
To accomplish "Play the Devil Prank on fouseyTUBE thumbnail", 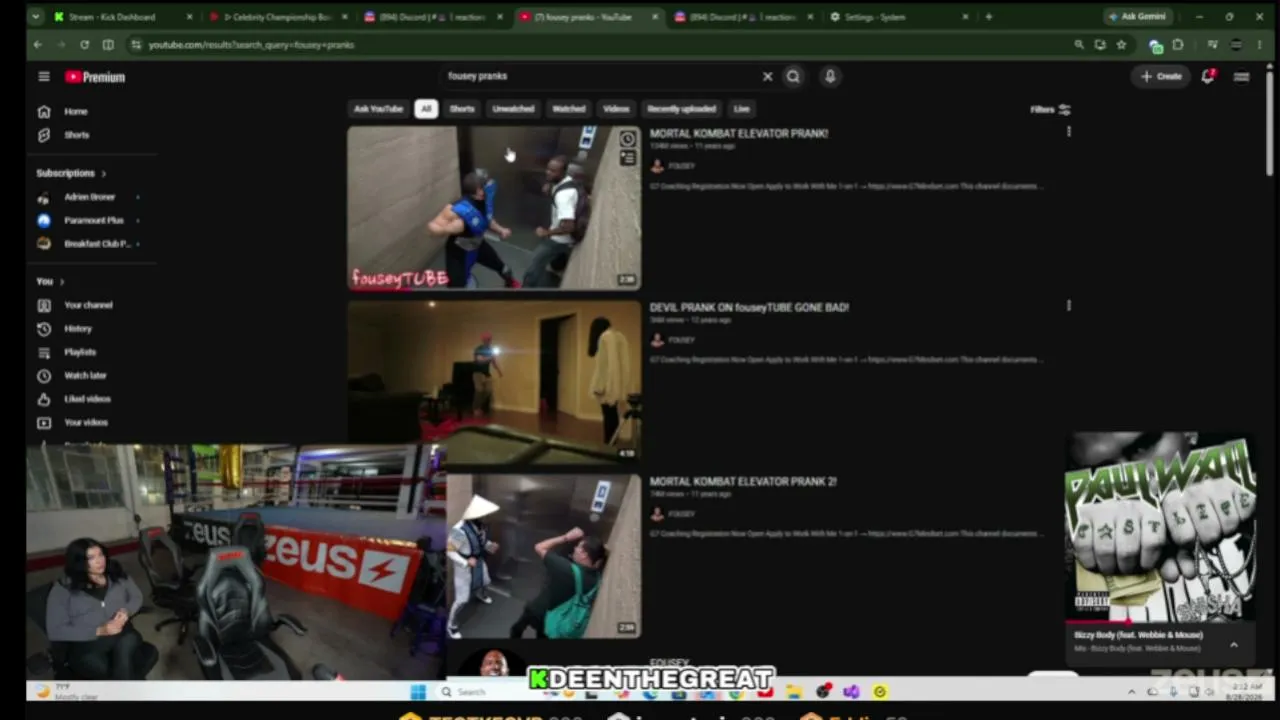I will pos(494,382).
